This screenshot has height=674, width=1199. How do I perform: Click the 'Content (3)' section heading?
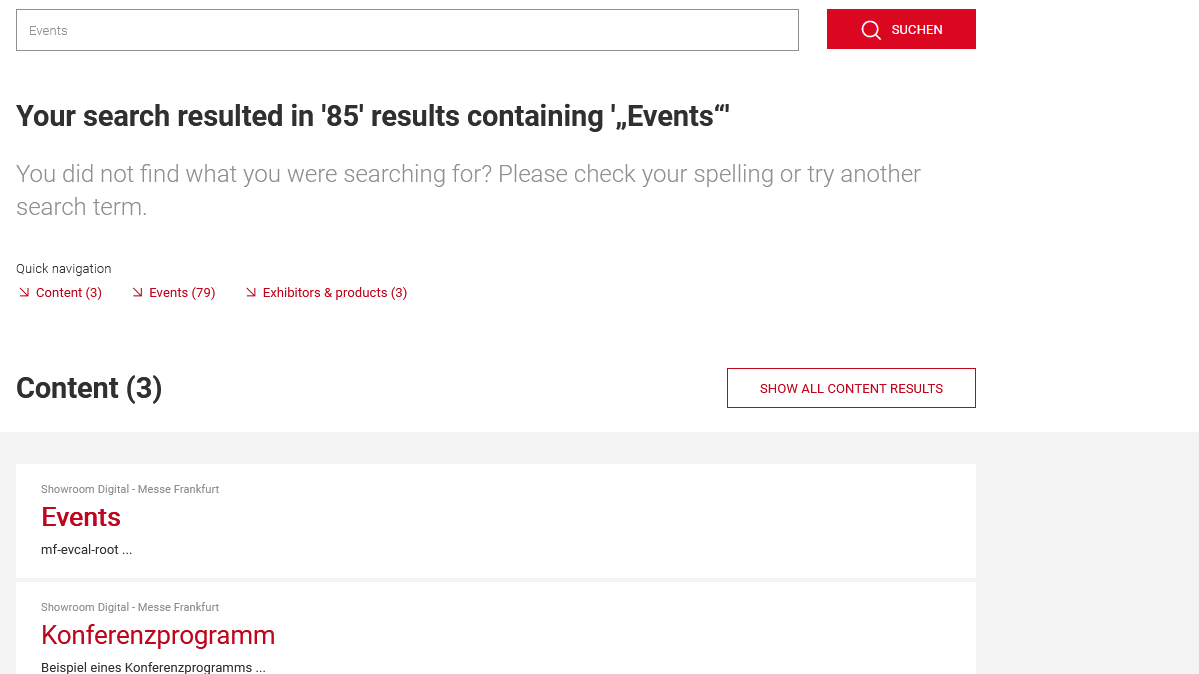pos(89,388)
